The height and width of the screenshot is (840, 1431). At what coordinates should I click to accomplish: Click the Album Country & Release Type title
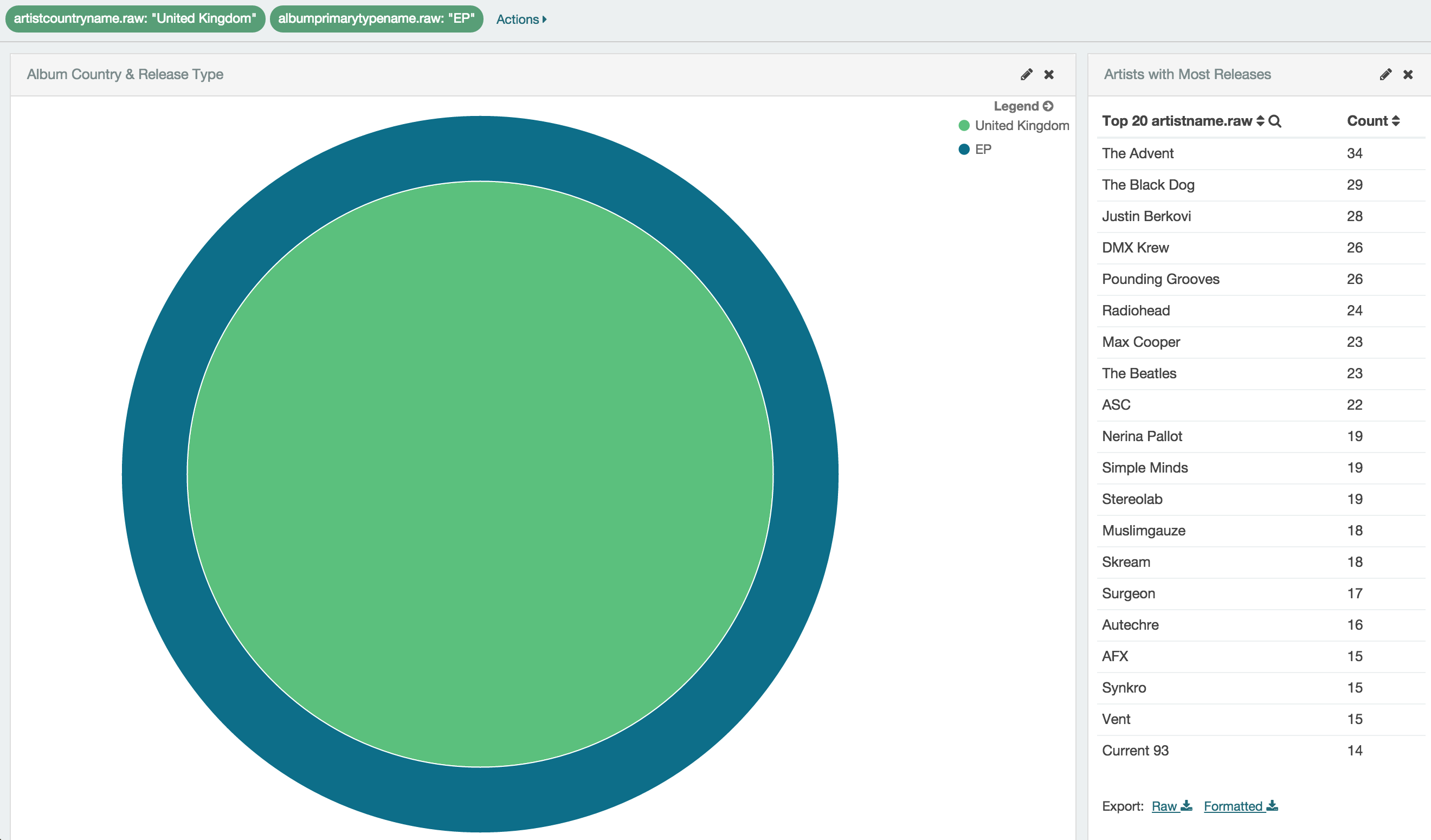125,74
